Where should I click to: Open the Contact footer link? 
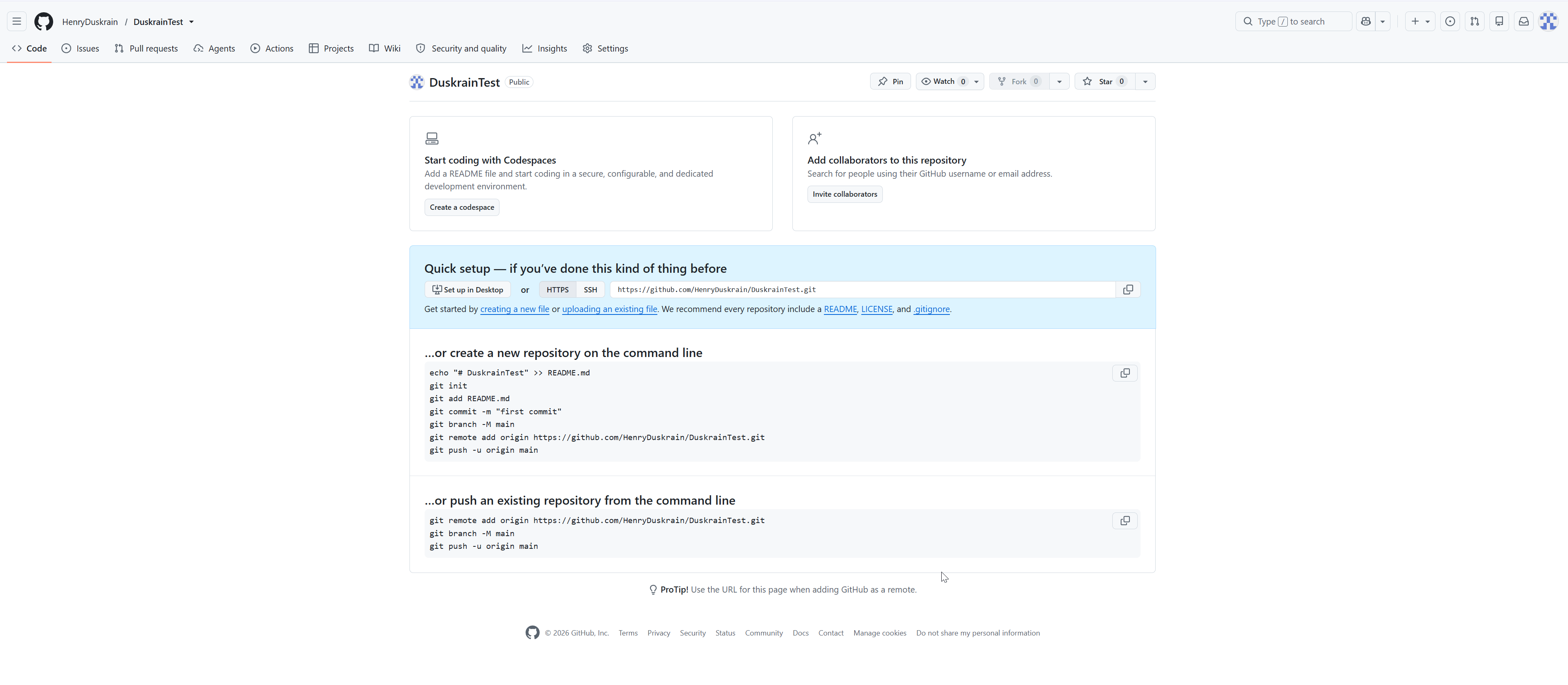(x=831, y=633)
